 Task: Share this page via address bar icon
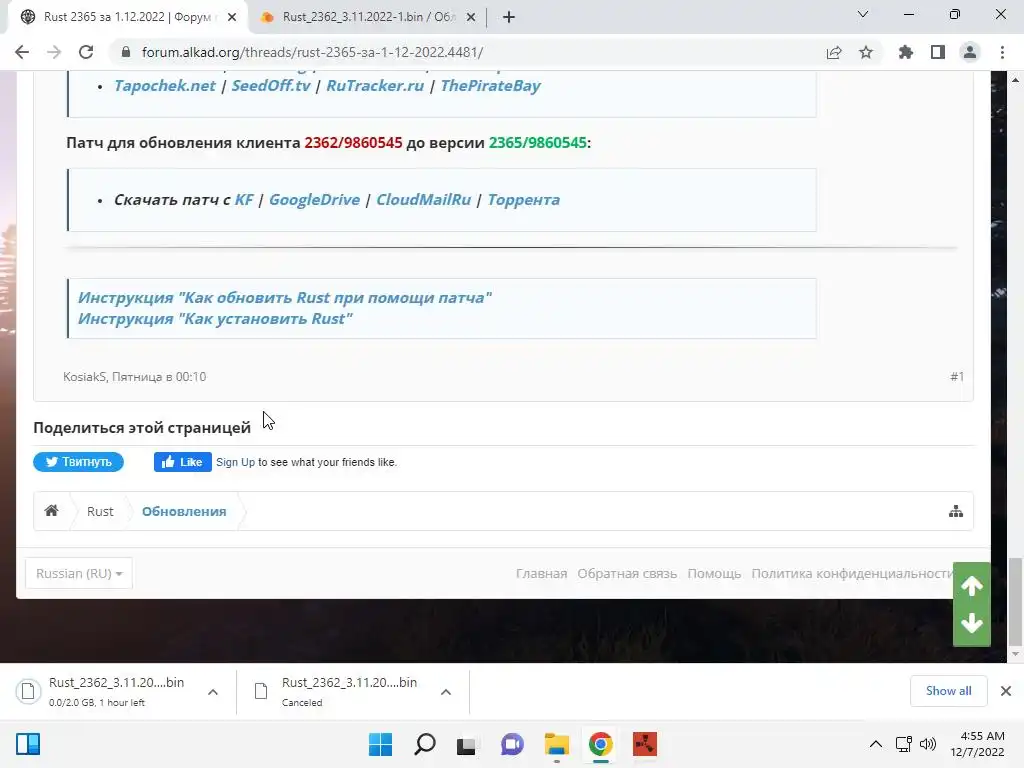(834, 52)
